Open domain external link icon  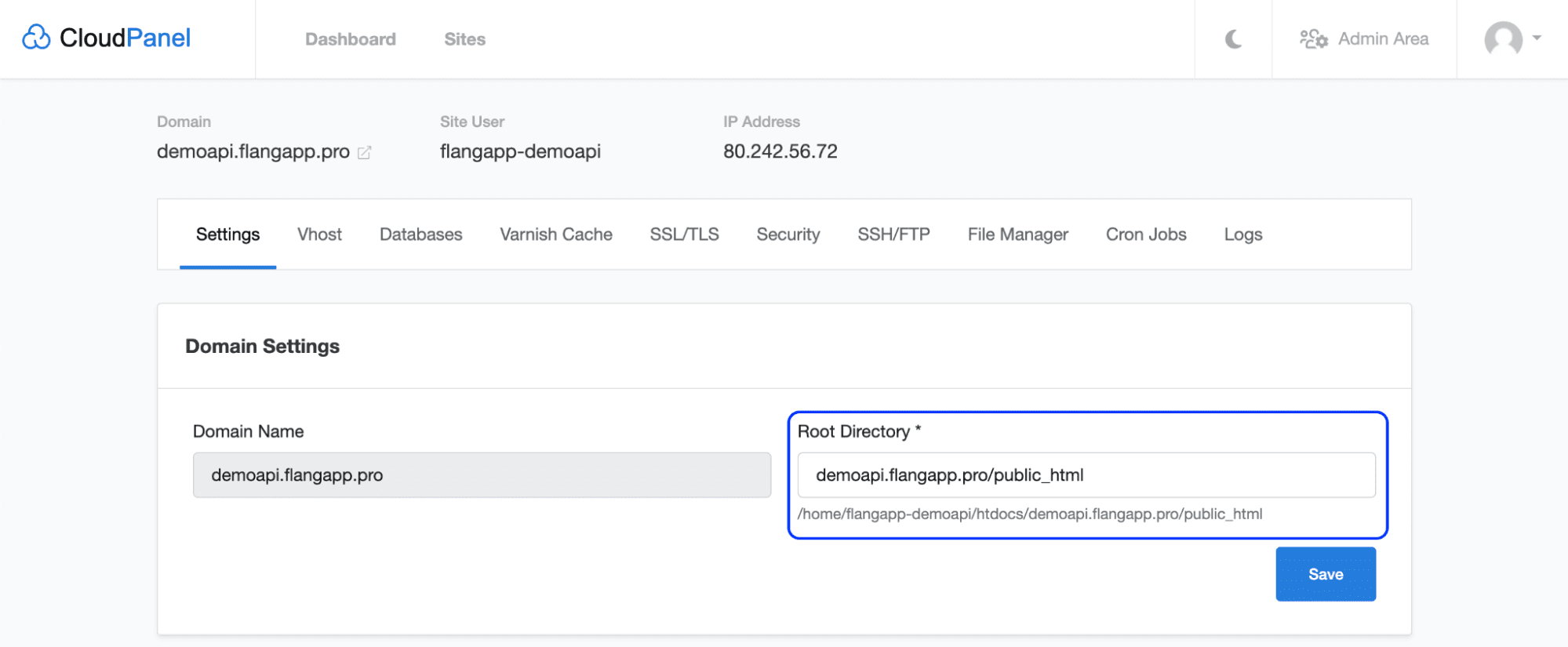(x=364, y=153)
